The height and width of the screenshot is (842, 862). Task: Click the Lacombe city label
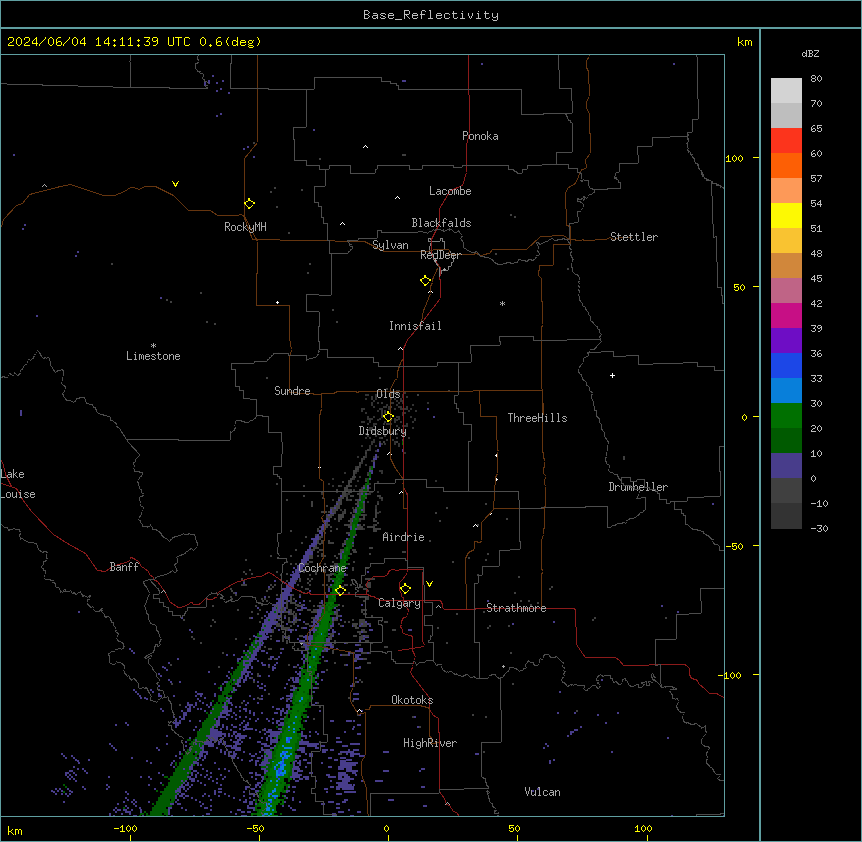point(450,191)
